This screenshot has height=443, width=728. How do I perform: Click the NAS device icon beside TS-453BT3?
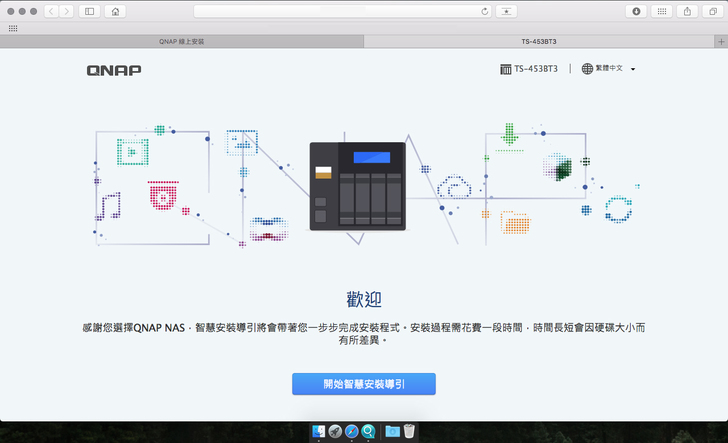(506, 69)
